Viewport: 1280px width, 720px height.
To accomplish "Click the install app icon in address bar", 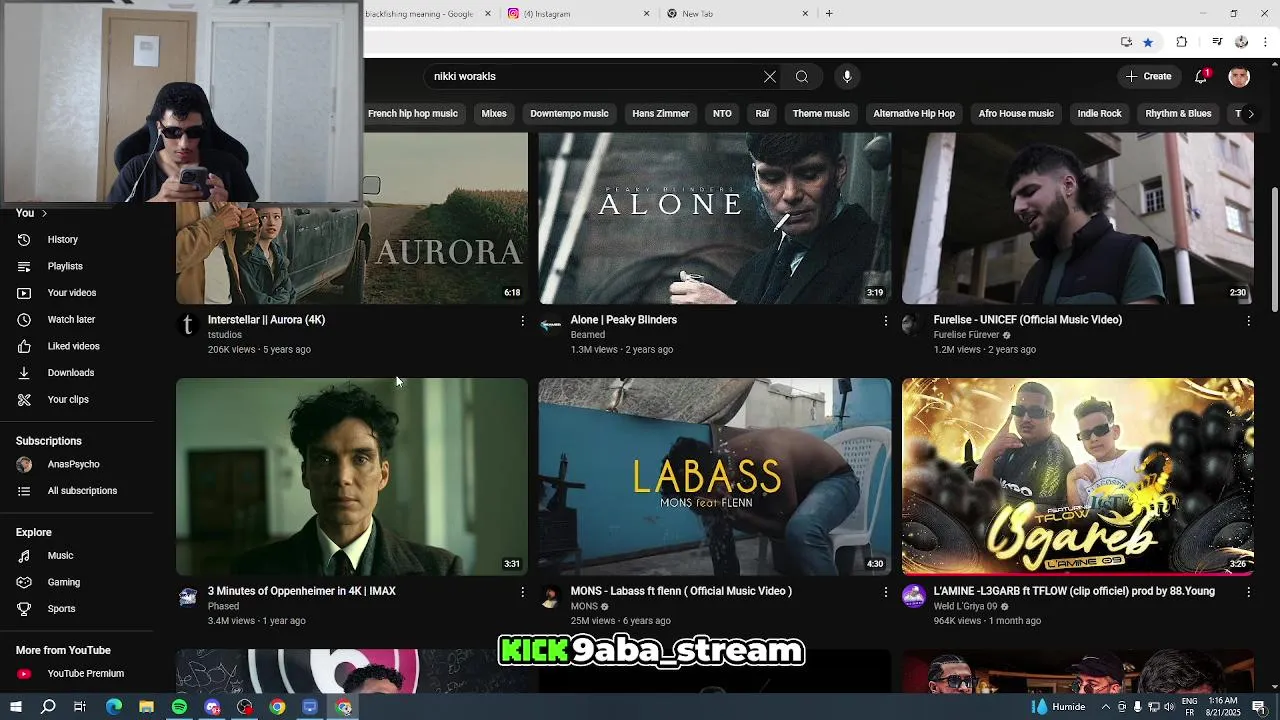I will pos(1127,42).
